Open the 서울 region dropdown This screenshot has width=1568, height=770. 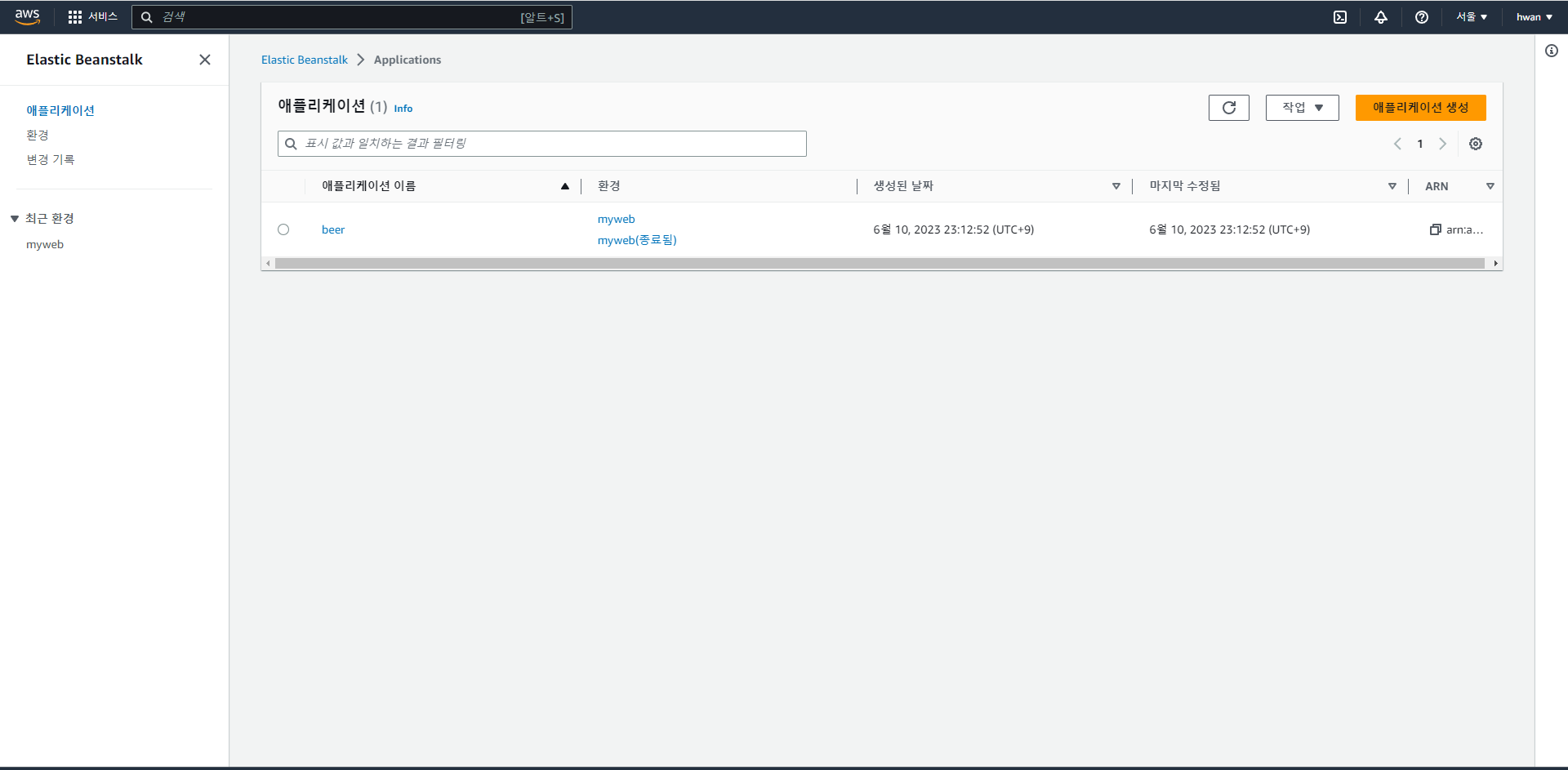point(1472,17)
